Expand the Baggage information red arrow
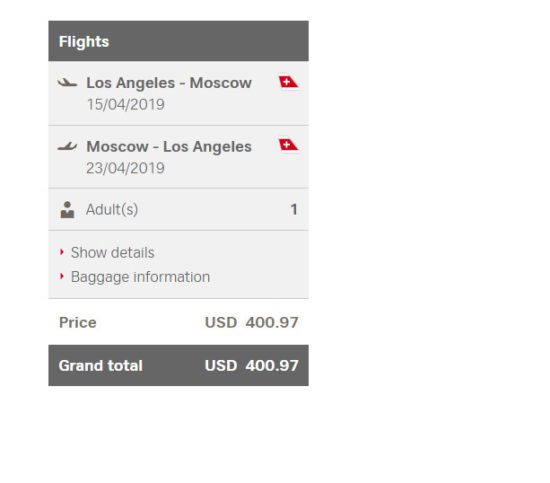This screenshot has height=483, width=550. point(62,276)
